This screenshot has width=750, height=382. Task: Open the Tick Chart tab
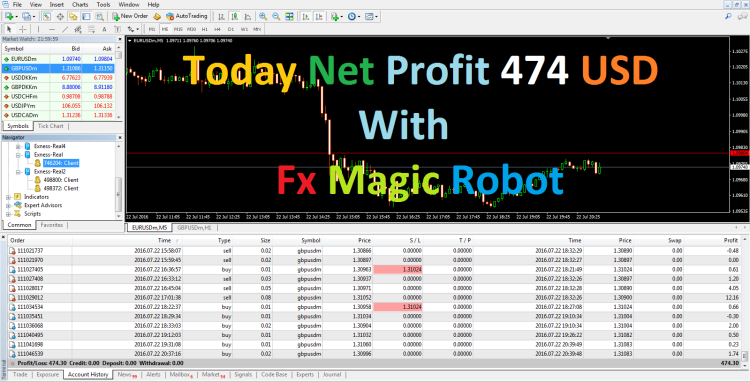point(50,126)
